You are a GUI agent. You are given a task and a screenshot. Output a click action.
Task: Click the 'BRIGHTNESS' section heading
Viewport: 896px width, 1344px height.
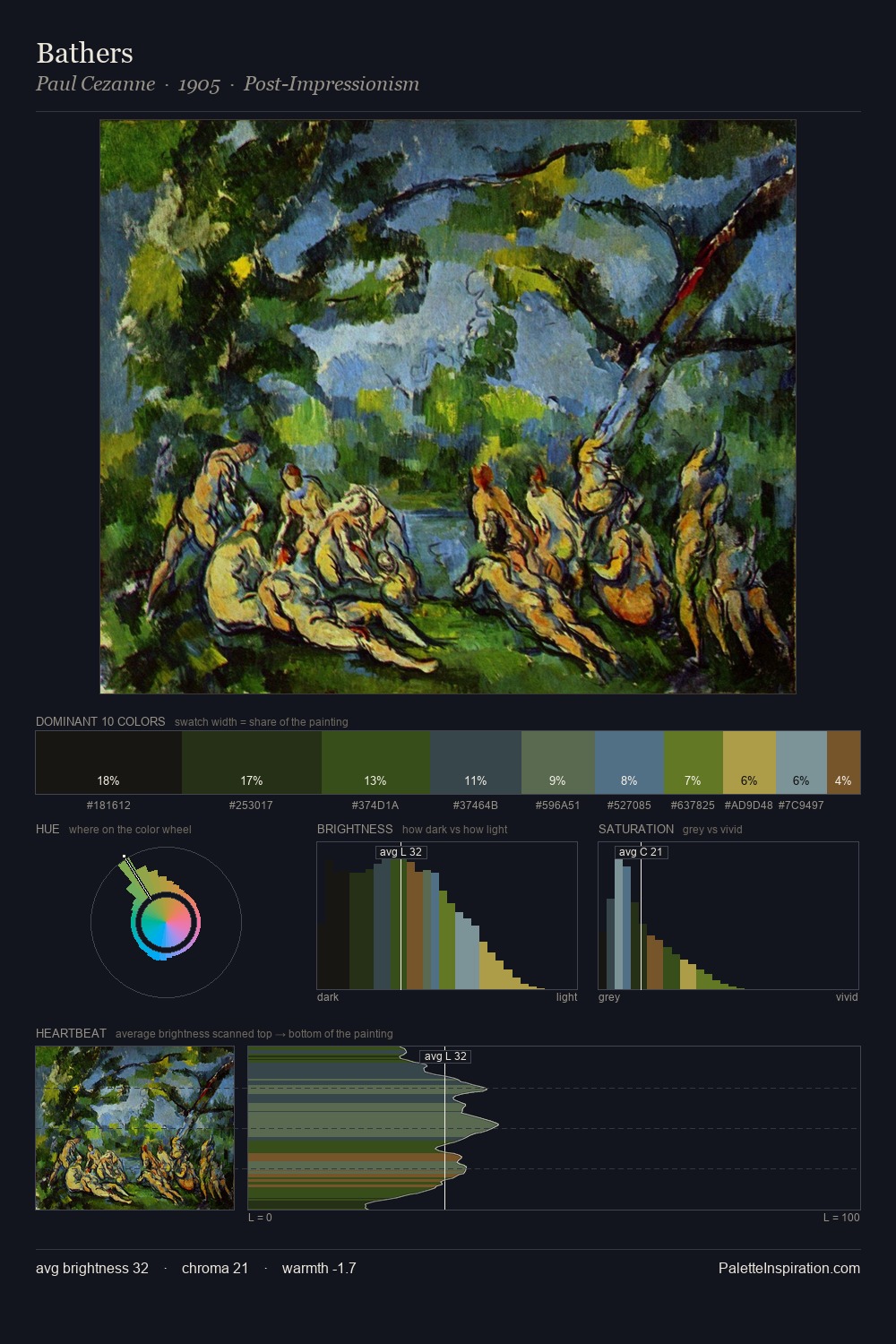tap(355, 829)
